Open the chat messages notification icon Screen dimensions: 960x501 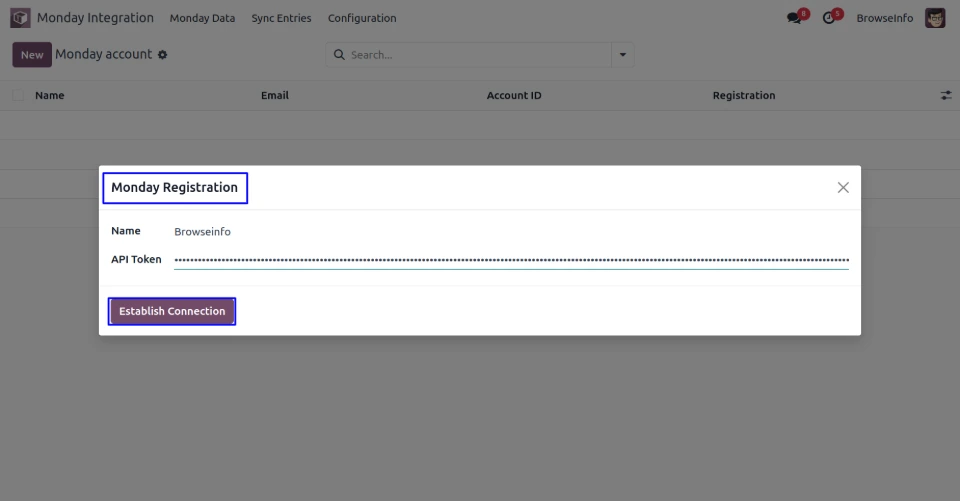pyautogui.click(x=794, y=18)
